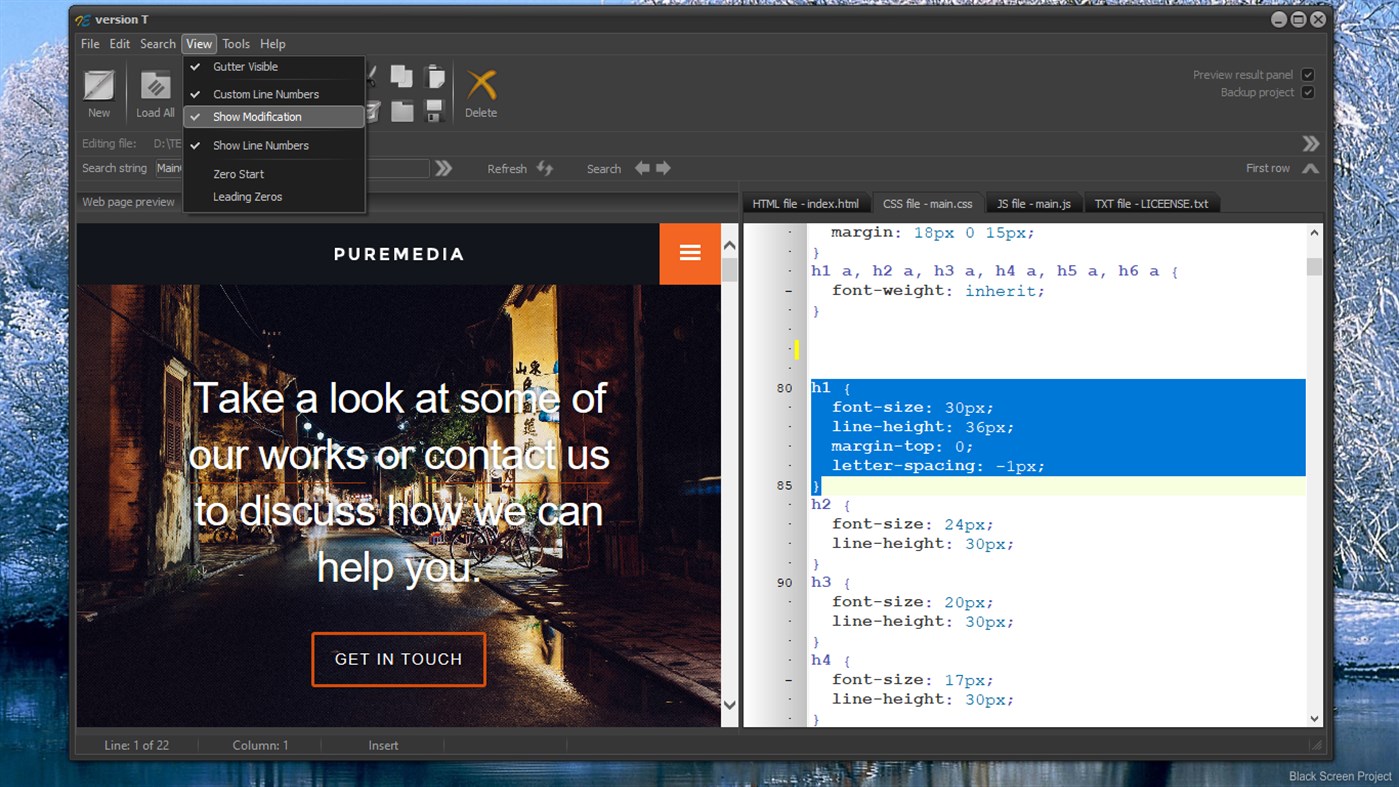
Task: Click the floppy disk save icon
Action: [x=435, y=111]
